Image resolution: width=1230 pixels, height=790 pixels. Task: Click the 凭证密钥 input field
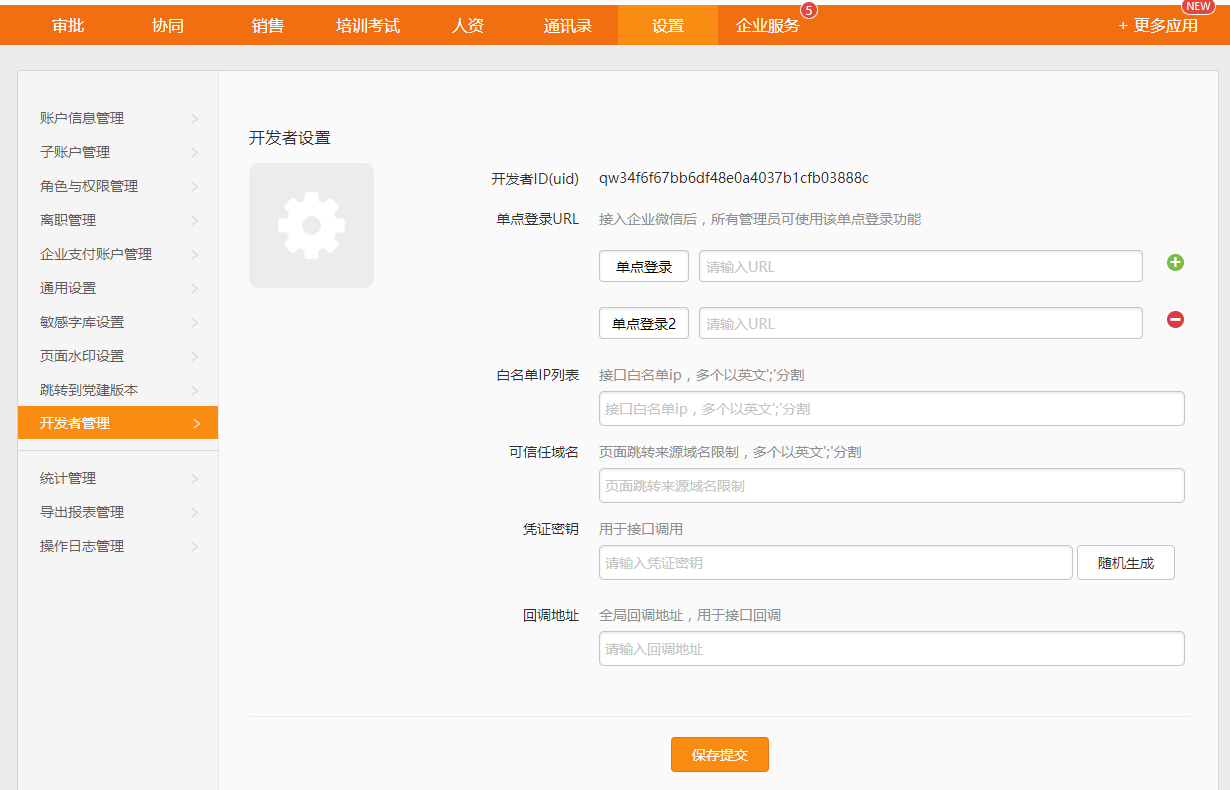click(x=835, y=563)
